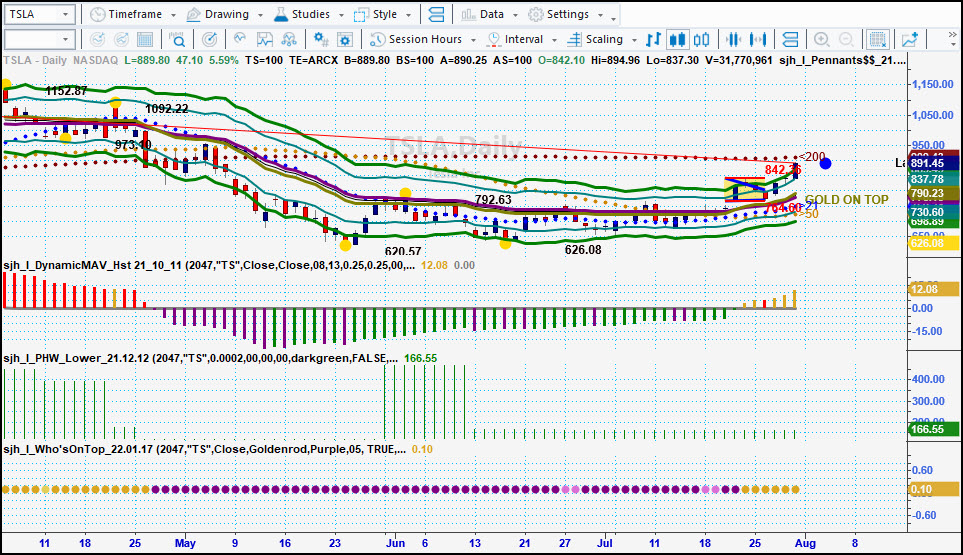Click the Interval button label
Screen dimensions: 963x555
[x=523, y=39]
